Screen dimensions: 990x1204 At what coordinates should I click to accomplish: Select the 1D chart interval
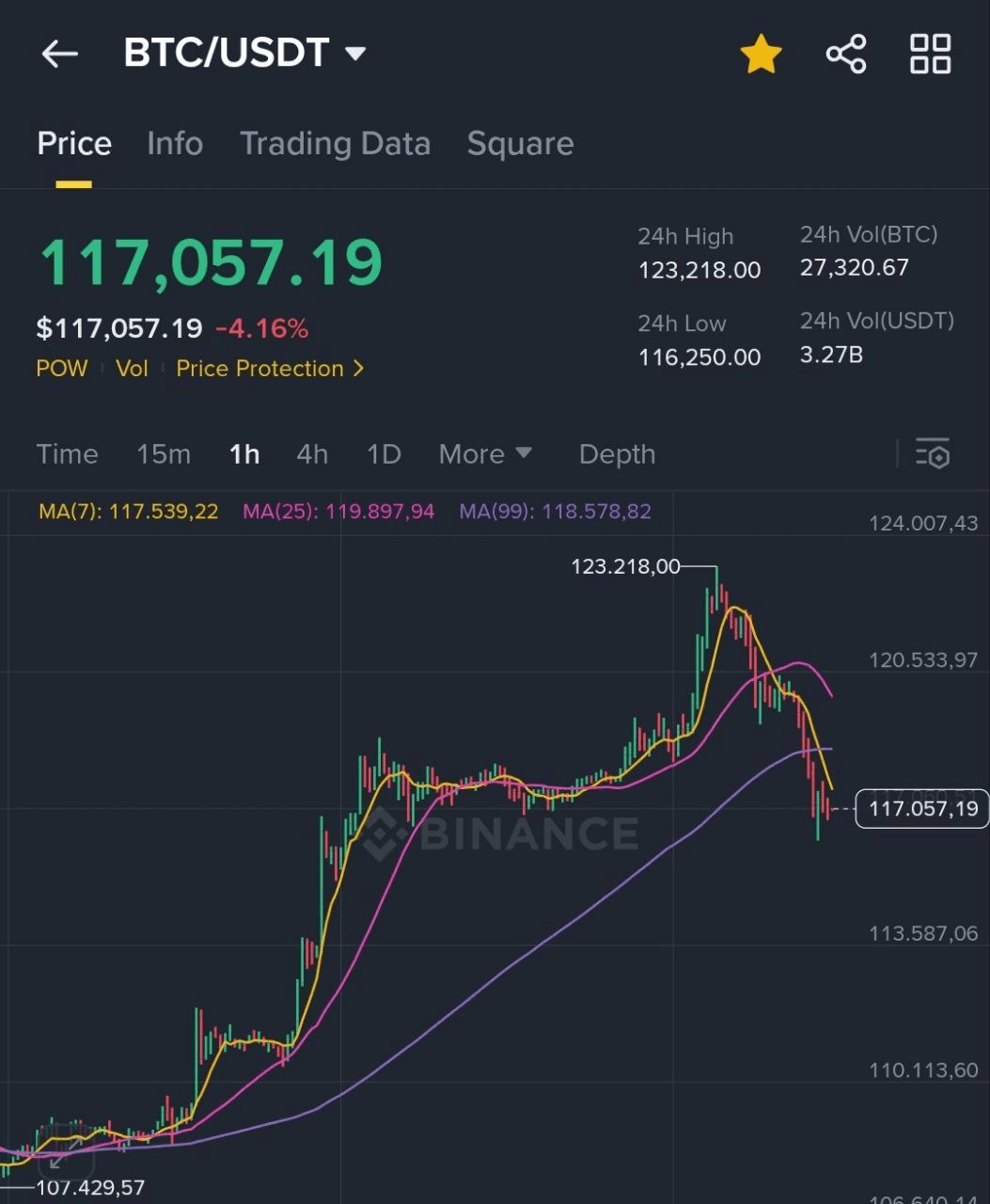point(384,454)
